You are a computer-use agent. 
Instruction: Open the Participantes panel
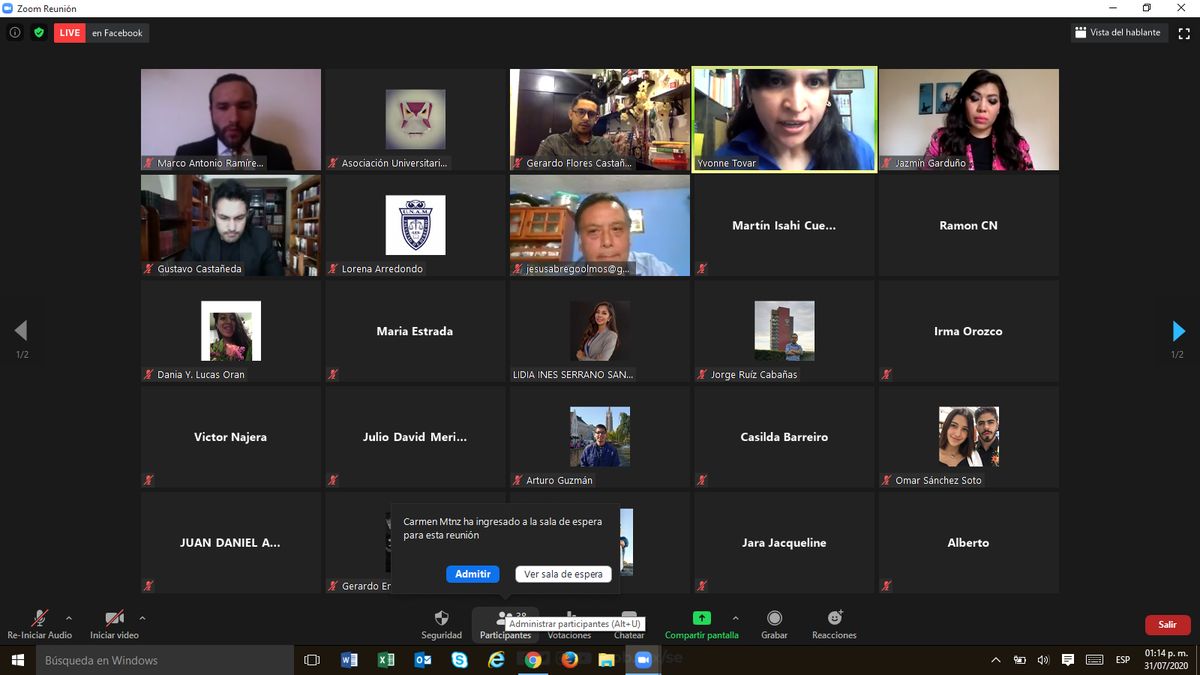[505, 625]
